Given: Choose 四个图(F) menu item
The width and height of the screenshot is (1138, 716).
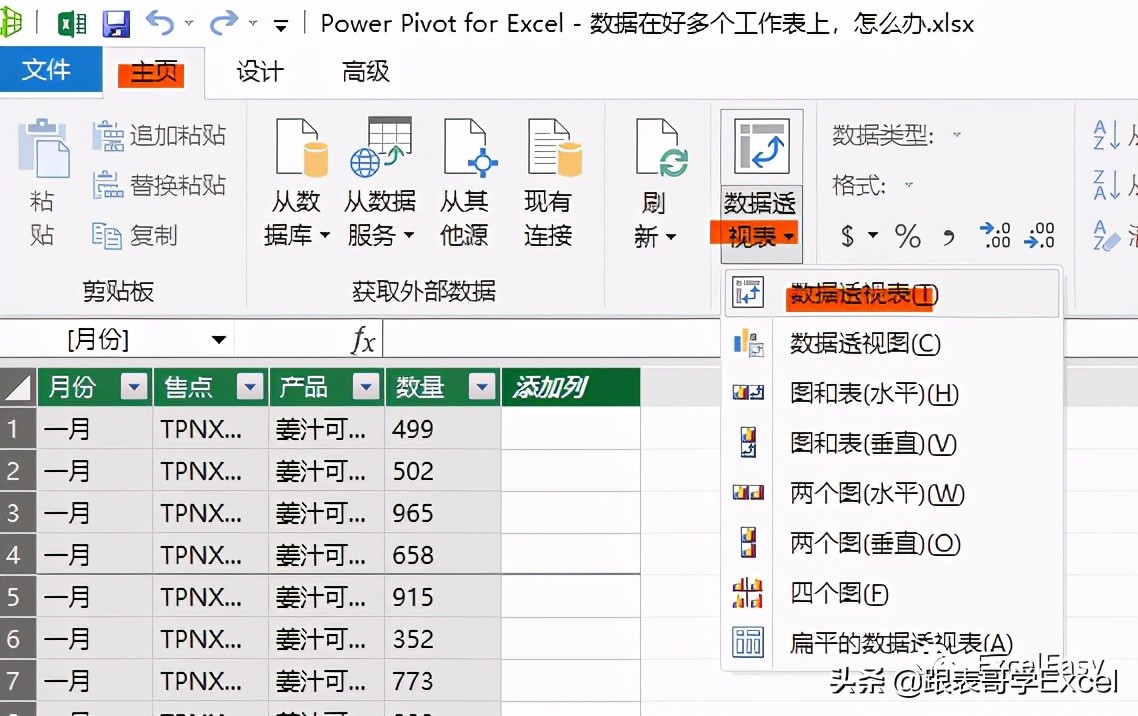Looking at the screenshot, I should coord(893,593).
